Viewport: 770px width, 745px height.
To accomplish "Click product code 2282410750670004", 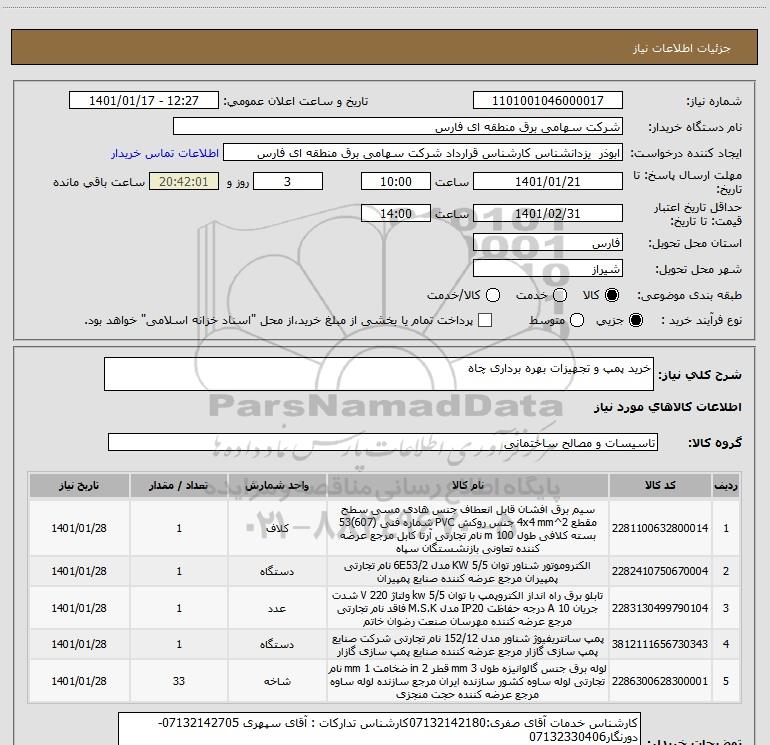I will [x=660, y=571].
